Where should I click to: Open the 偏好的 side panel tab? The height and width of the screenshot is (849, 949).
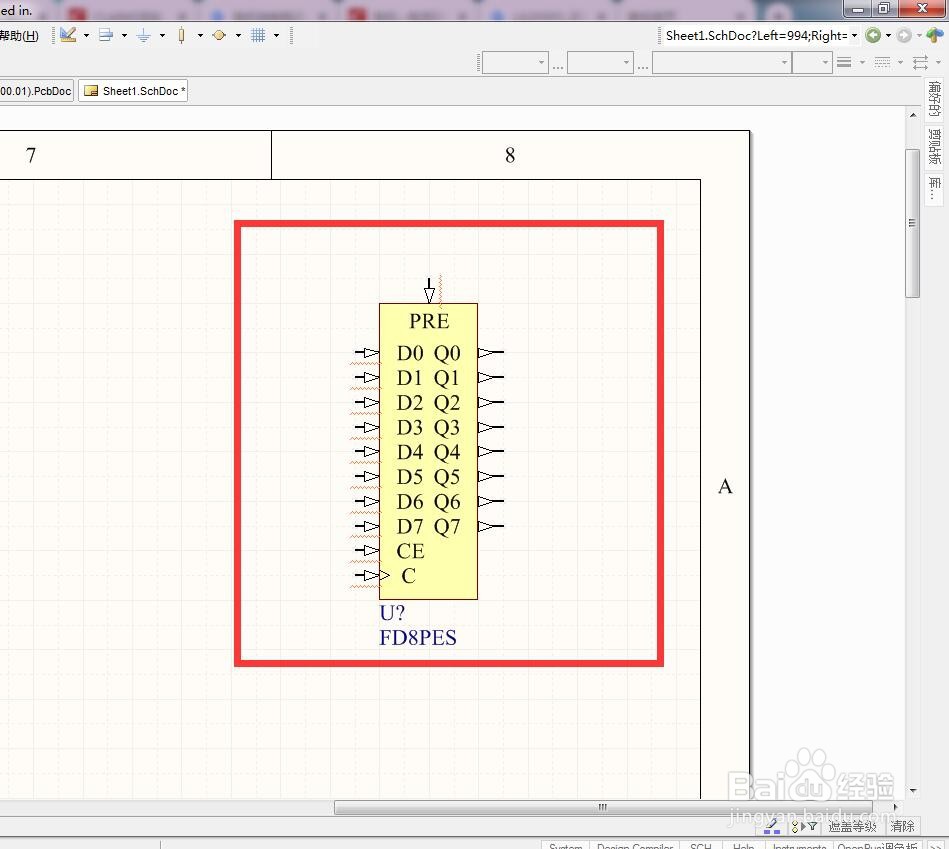pyautogui.click(x=934, y=99)
